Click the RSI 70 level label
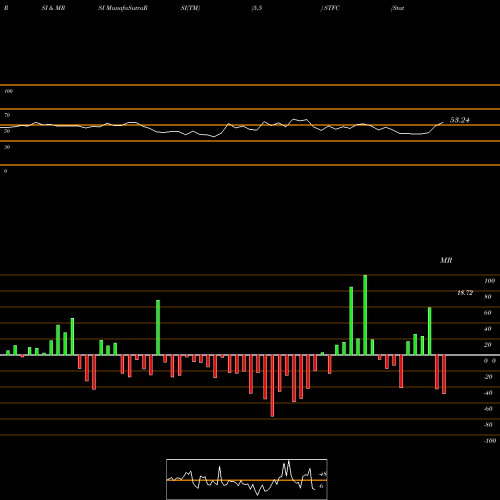 coord(7,115)
